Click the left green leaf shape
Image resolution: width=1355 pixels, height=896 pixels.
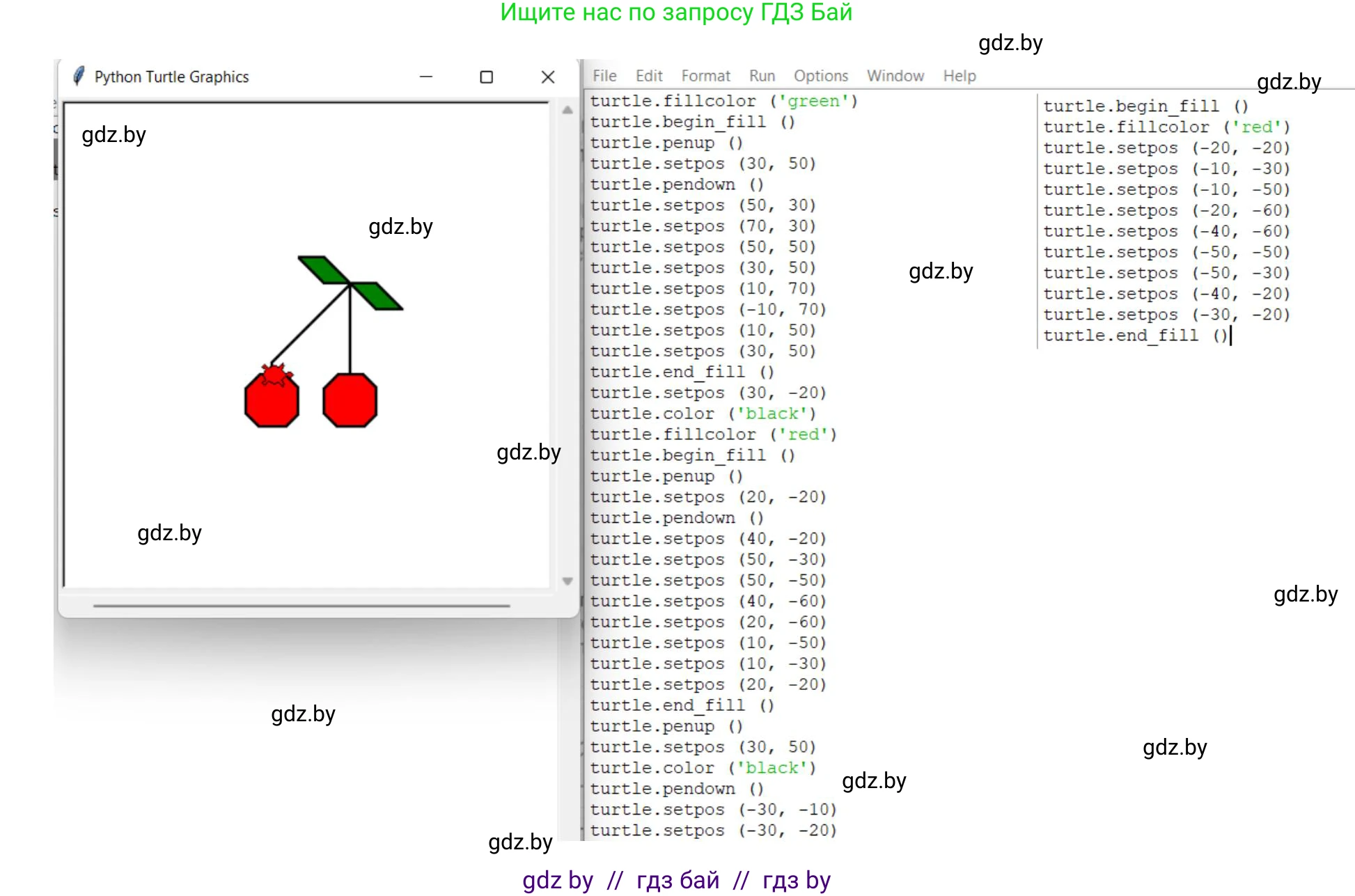click(x=323, y=269)
